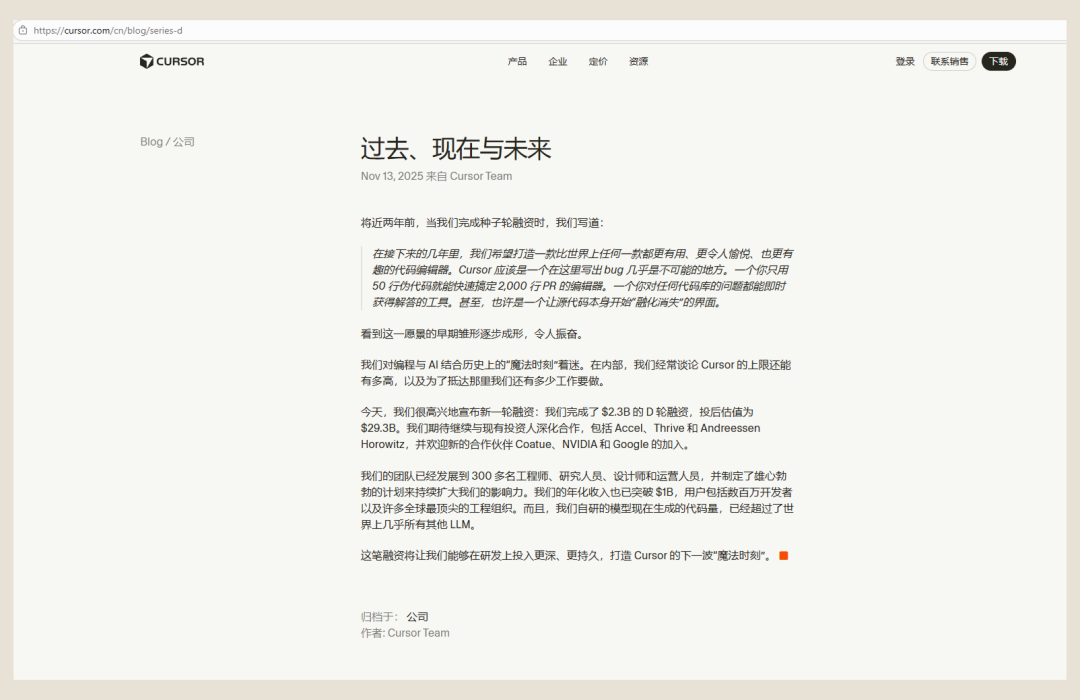Click the Nov 13, 2025 date

(x=392, y=177)
